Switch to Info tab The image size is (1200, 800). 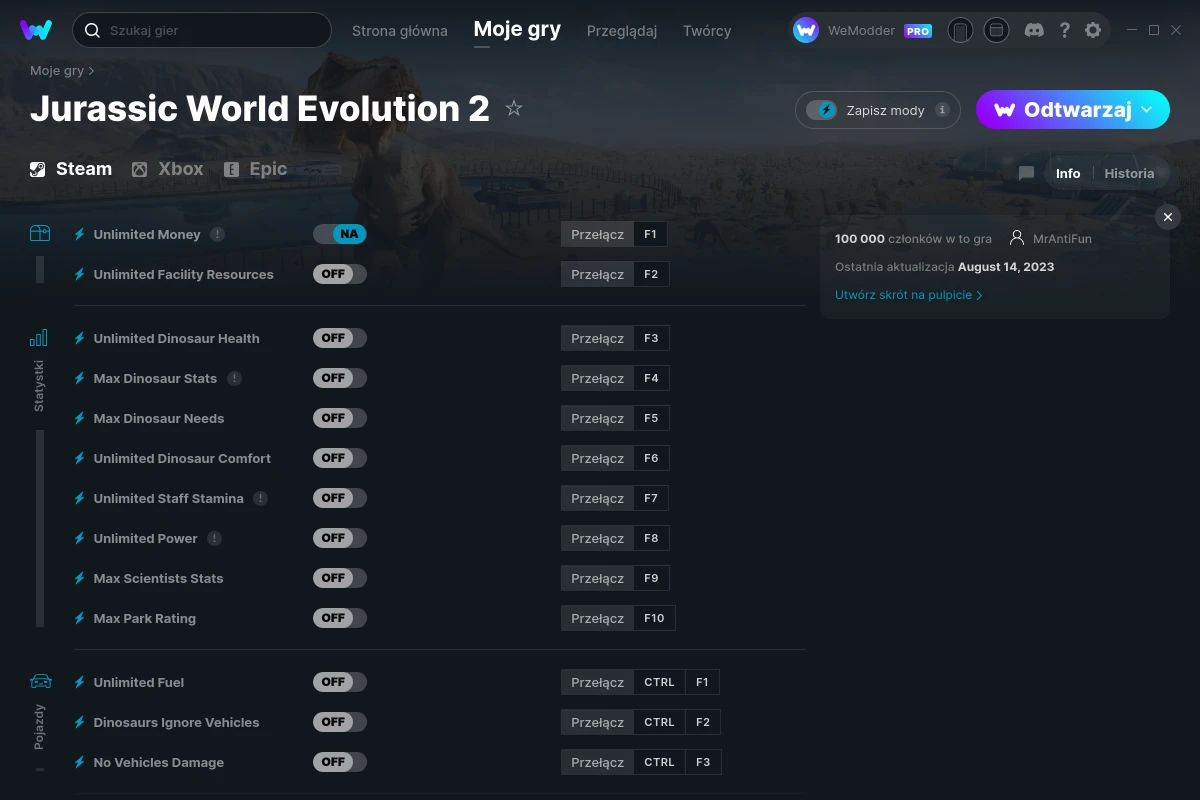click(1068, 173)
